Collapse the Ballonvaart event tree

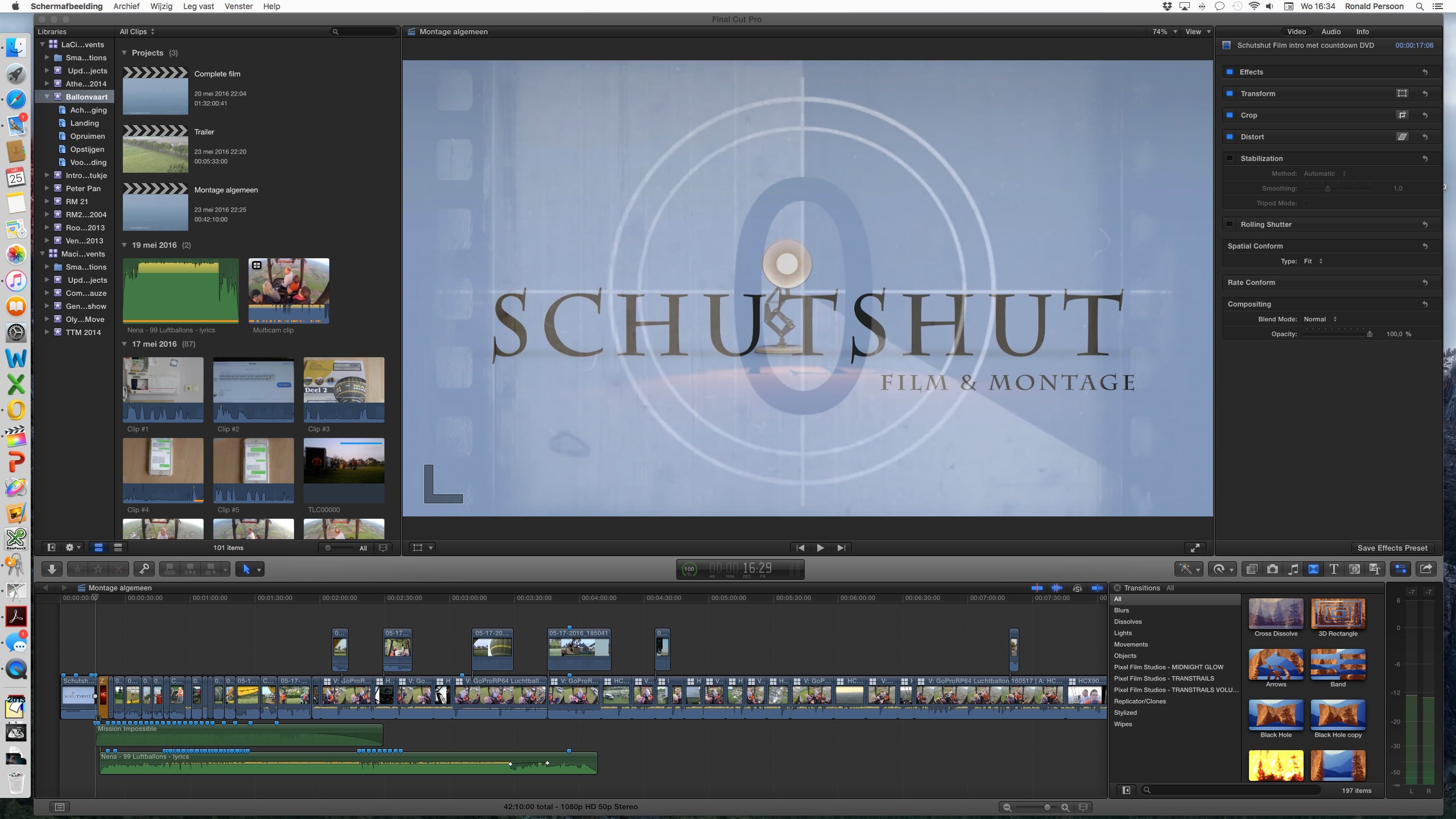(x=47, y=97)
